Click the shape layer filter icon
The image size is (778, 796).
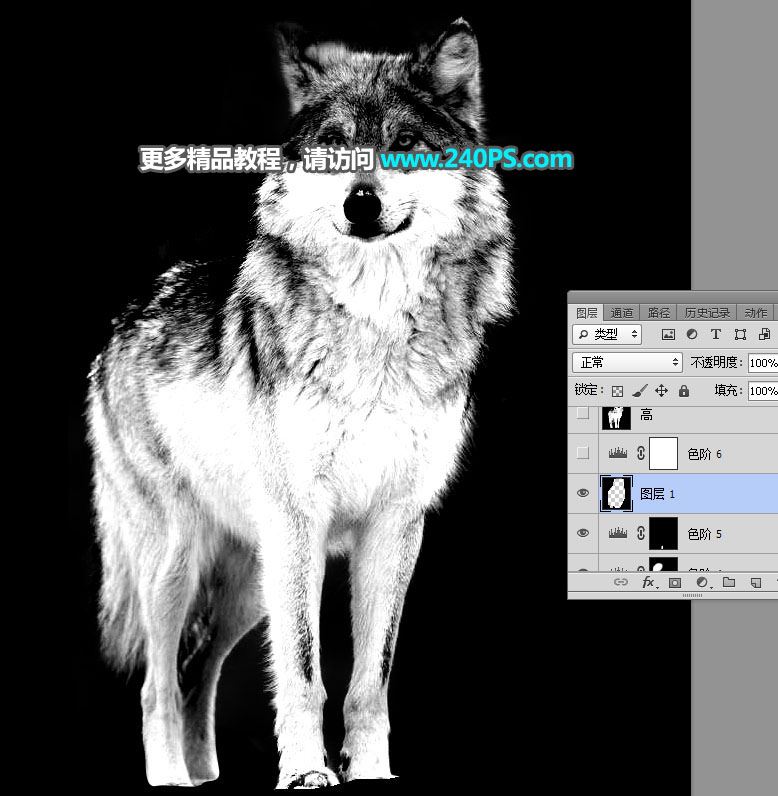(x=740, y=334)
